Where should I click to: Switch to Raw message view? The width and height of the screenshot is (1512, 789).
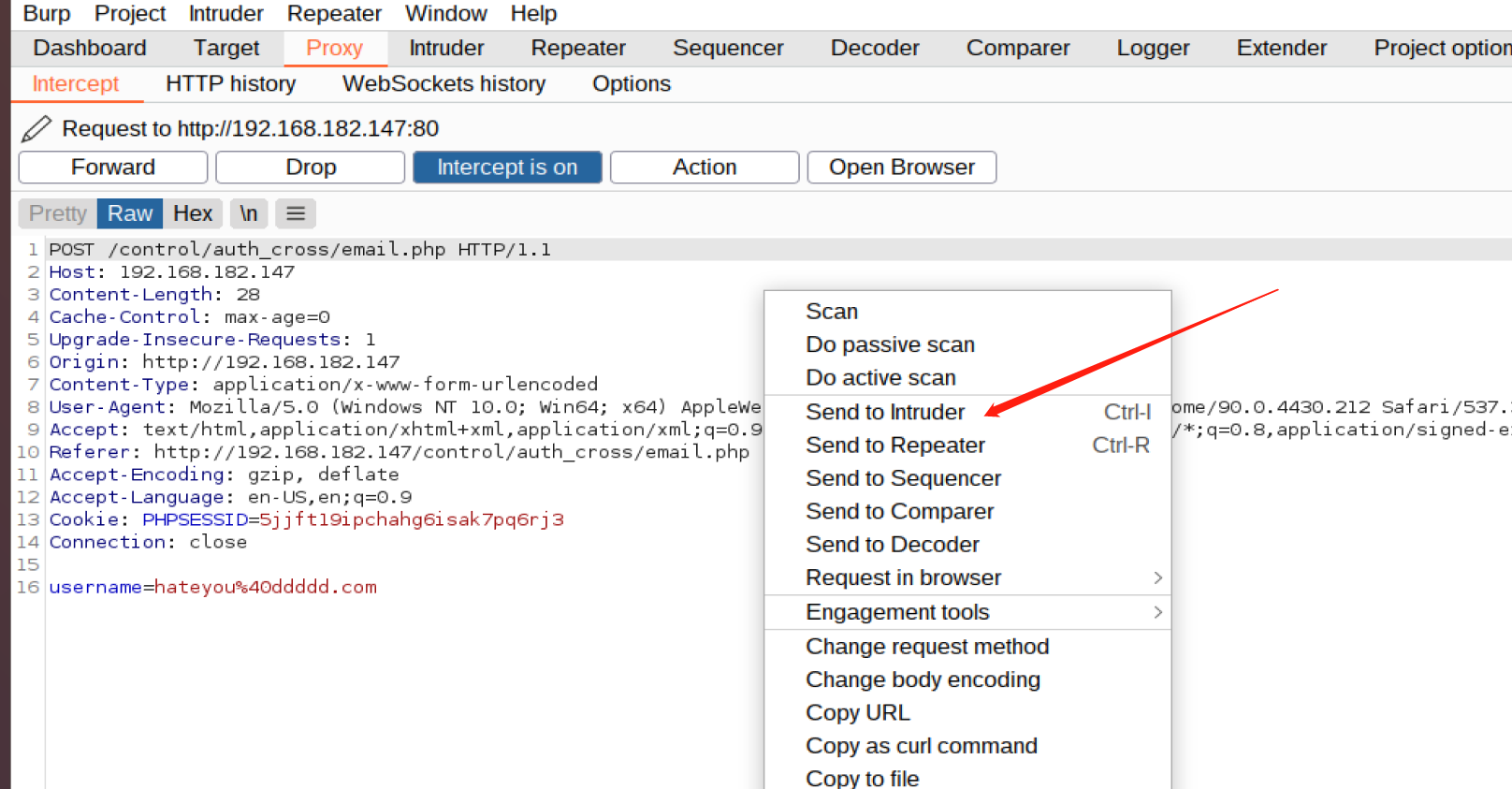coord(130,213)
